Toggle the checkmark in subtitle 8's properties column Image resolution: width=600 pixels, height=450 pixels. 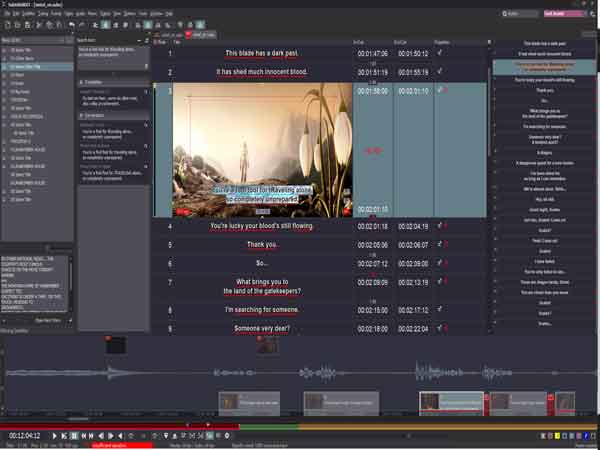pyautogui.click(x=439, y=309)
